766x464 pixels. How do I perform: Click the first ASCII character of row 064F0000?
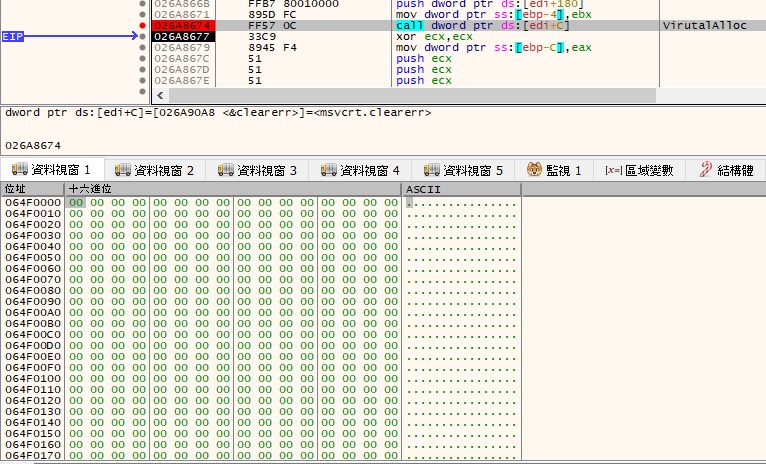tap(409, 202)
